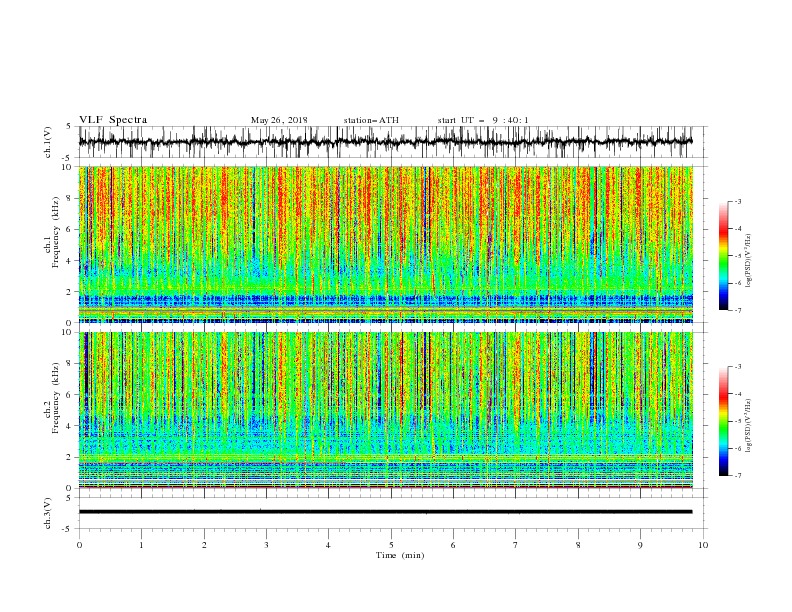
Task: Click the lower log(PSD) color bar
Action: click(x=724, y=421)
